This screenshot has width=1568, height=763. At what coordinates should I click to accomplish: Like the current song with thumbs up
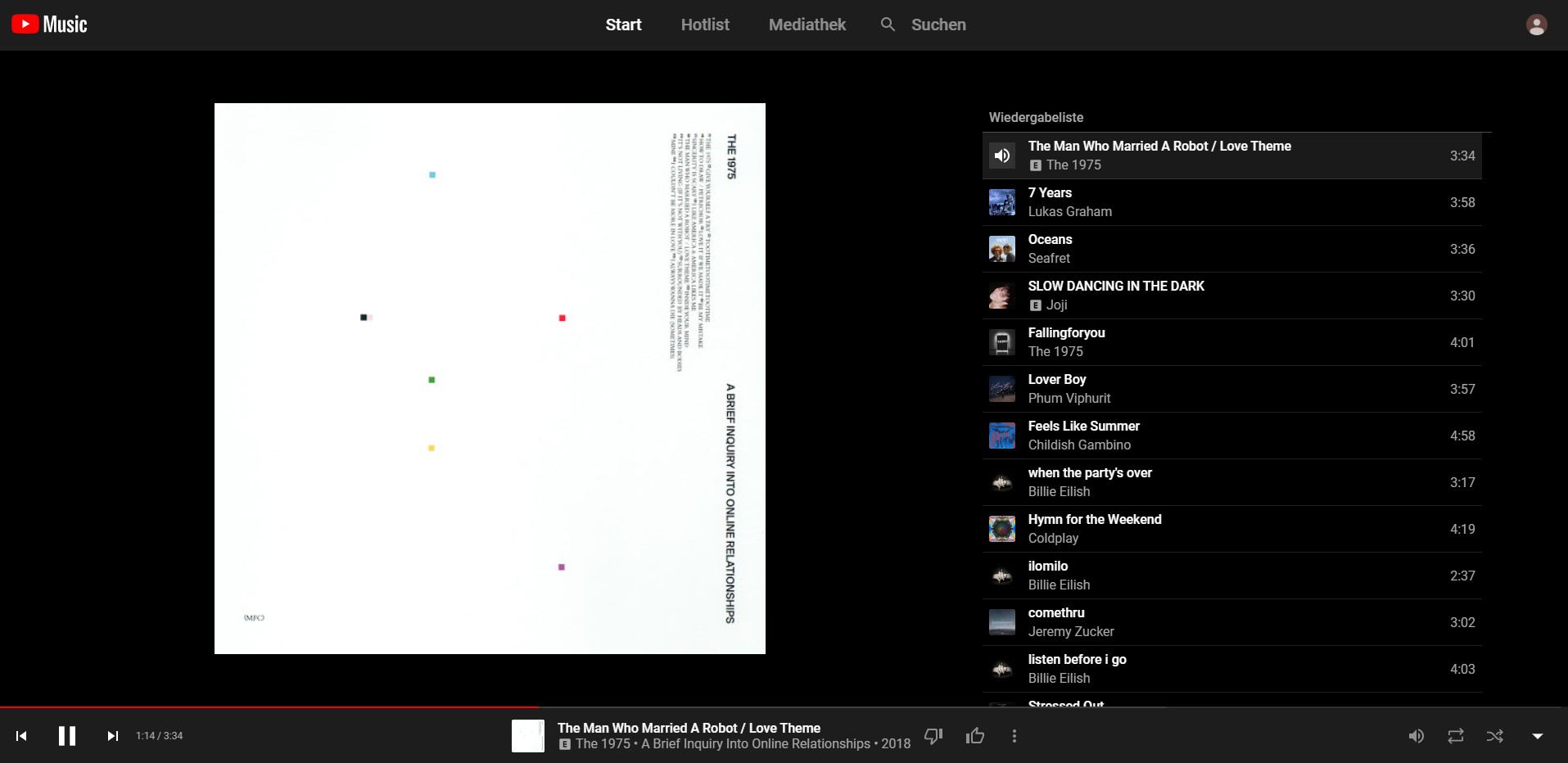point(974,736)
